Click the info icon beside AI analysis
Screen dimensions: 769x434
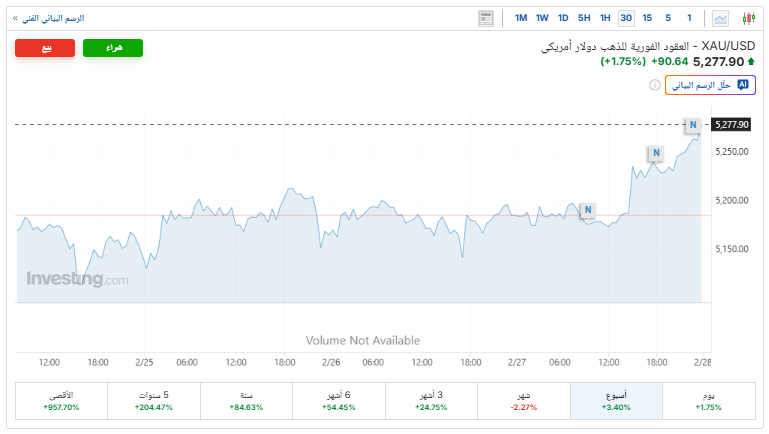655,85
